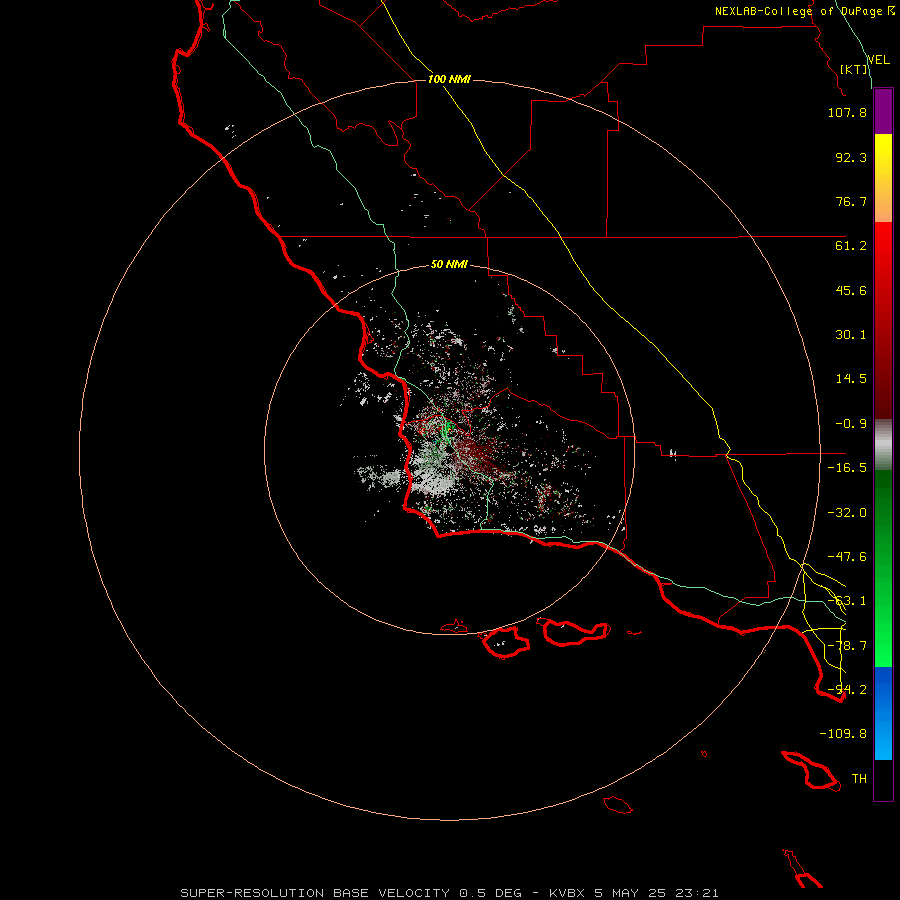
Task: Click the TH label beside the color bar
Action: (859, 779)
